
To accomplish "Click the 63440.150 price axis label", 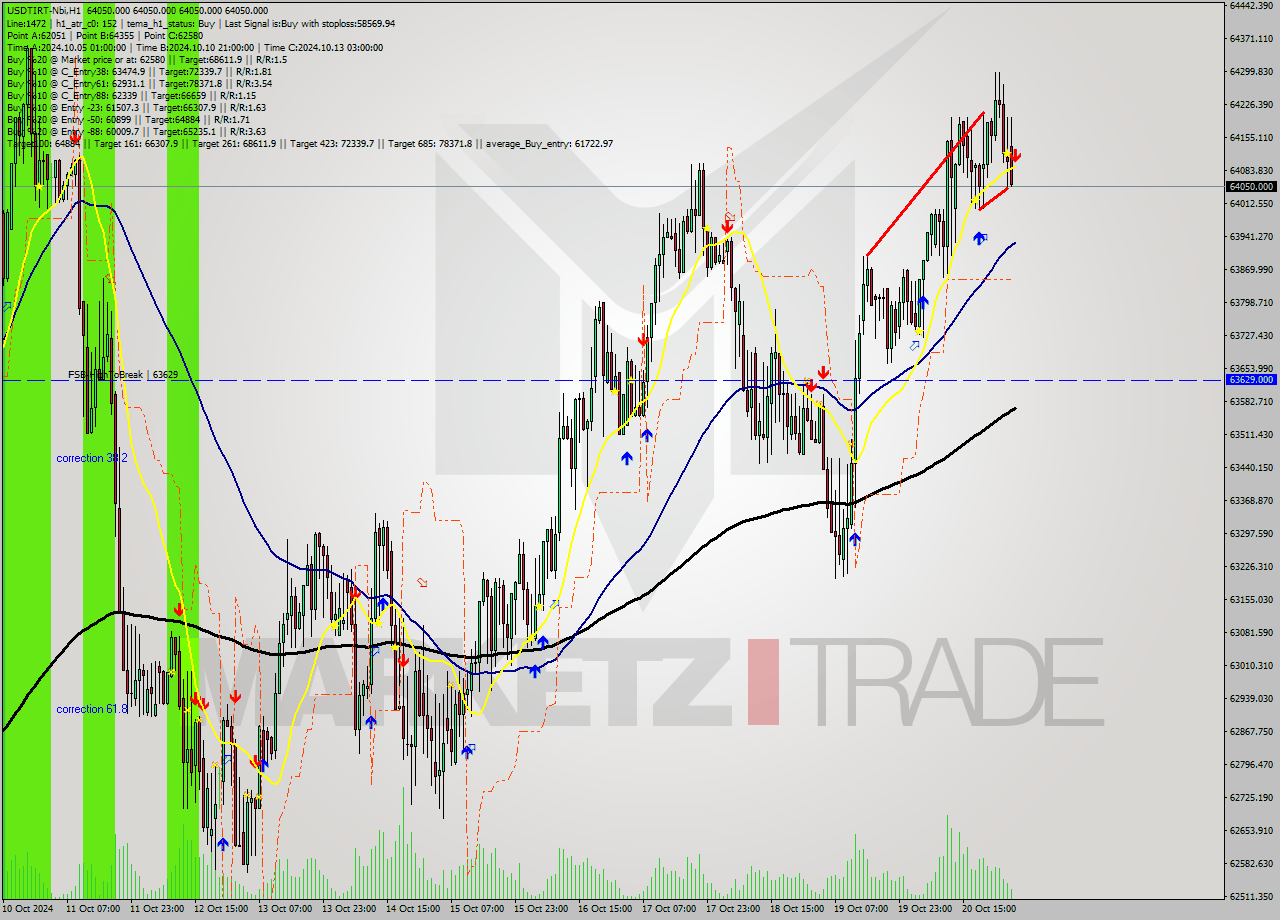I will (1251, 467).
